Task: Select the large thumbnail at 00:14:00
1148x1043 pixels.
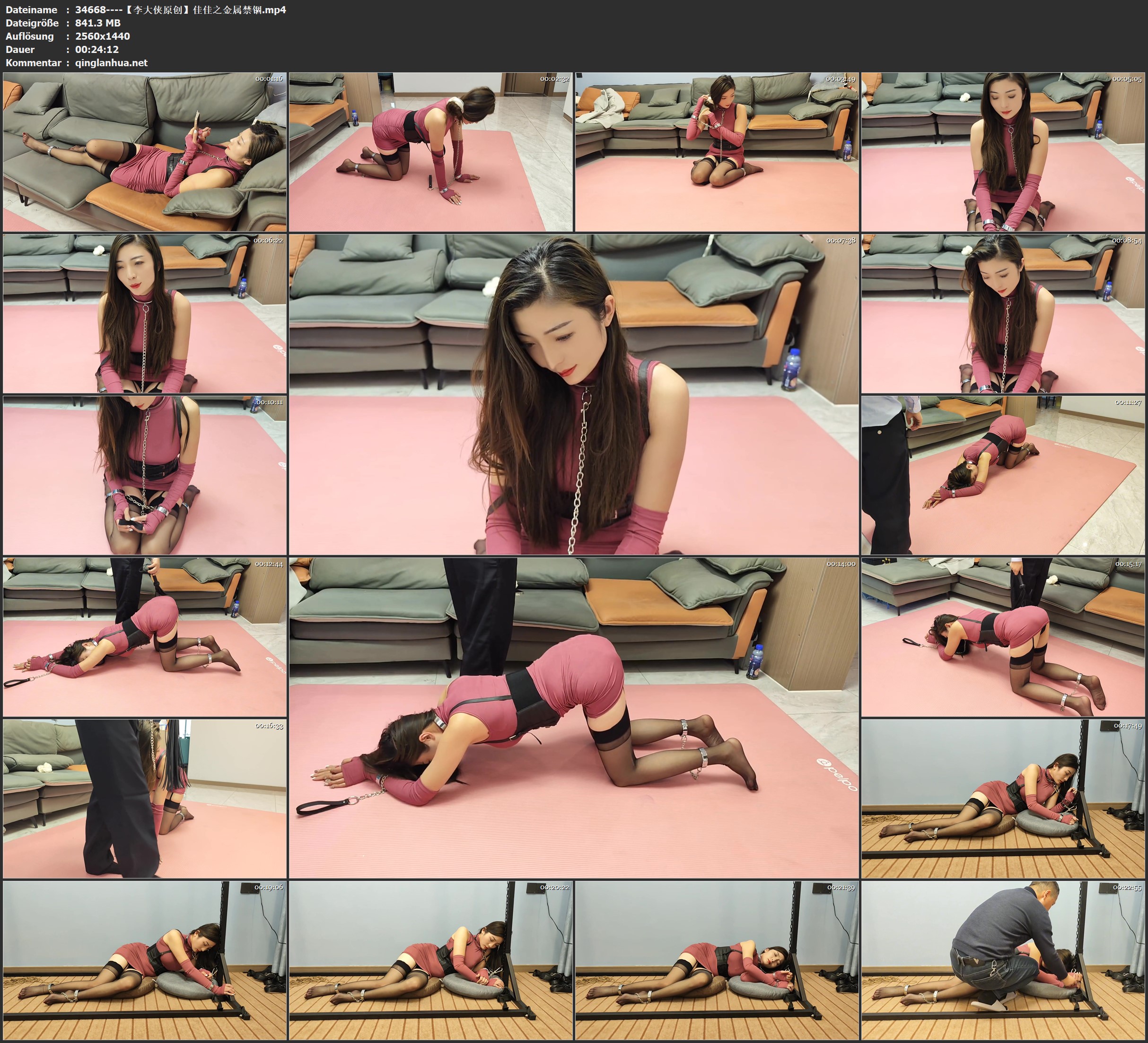Action: click(x=573, y=717)
